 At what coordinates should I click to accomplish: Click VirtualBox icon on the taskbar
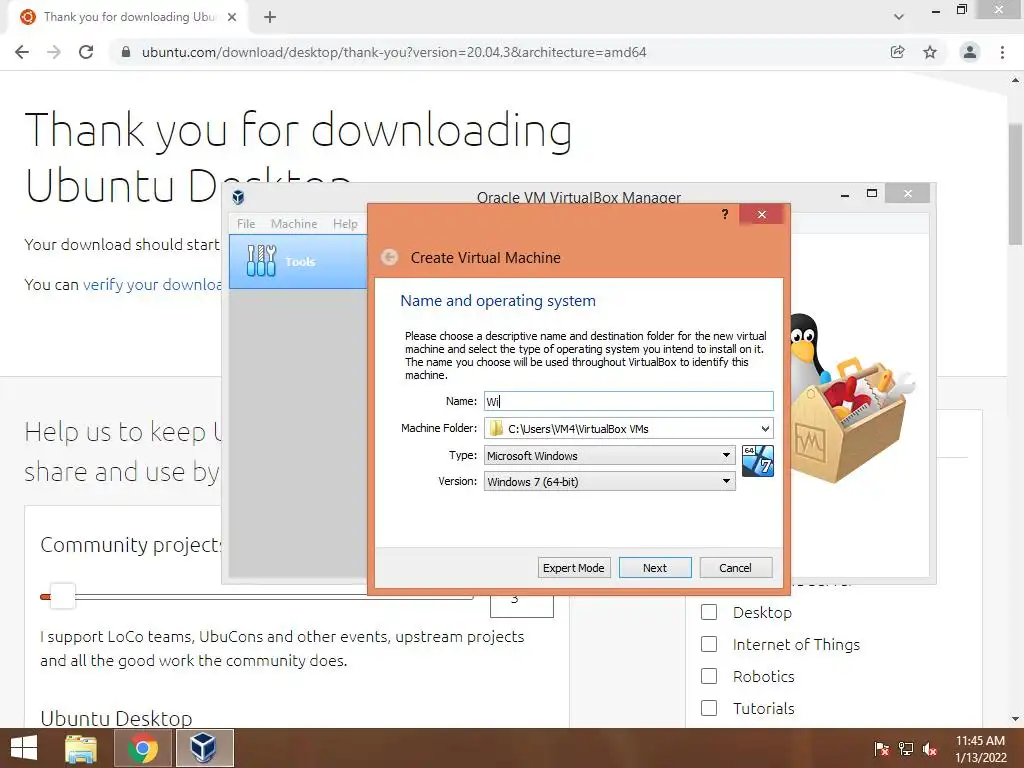coord(204,748)
